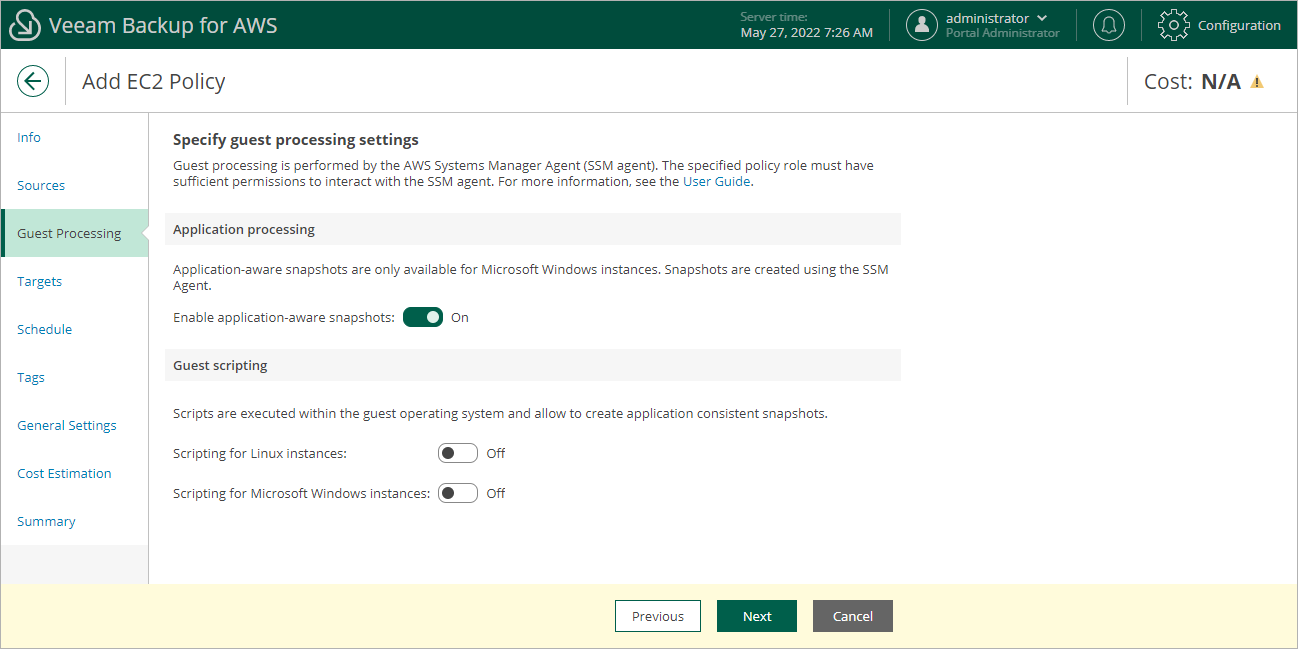1298x649 pixels.
Task: Expand the administrator account dropdown
Action: click(1043, 18)
